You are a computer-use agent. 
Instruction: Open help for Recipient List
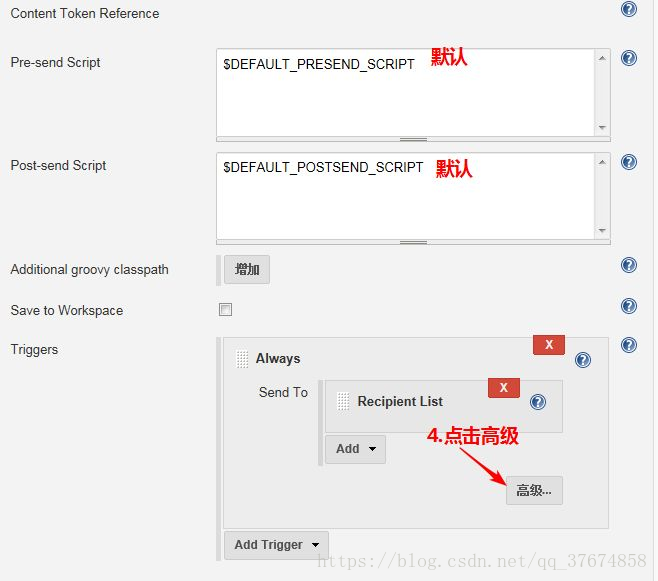(538, 402)
